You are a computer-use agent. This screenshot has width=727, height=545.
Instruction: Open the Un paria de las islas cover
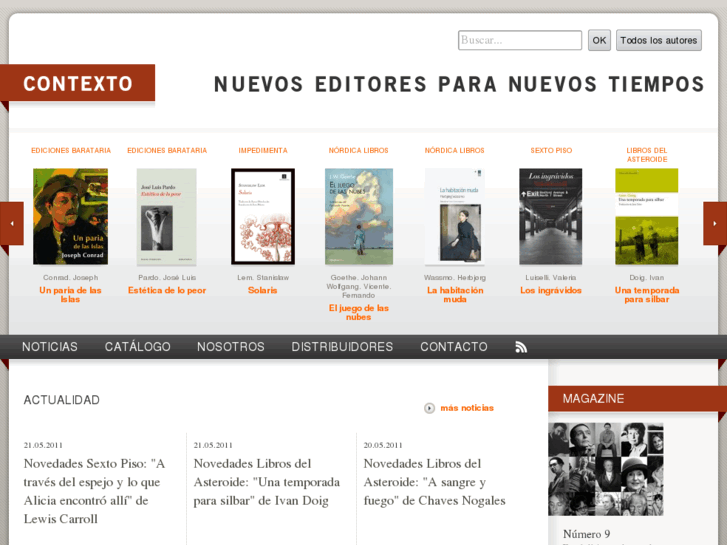pyautogui.click(x=70, y=216)
